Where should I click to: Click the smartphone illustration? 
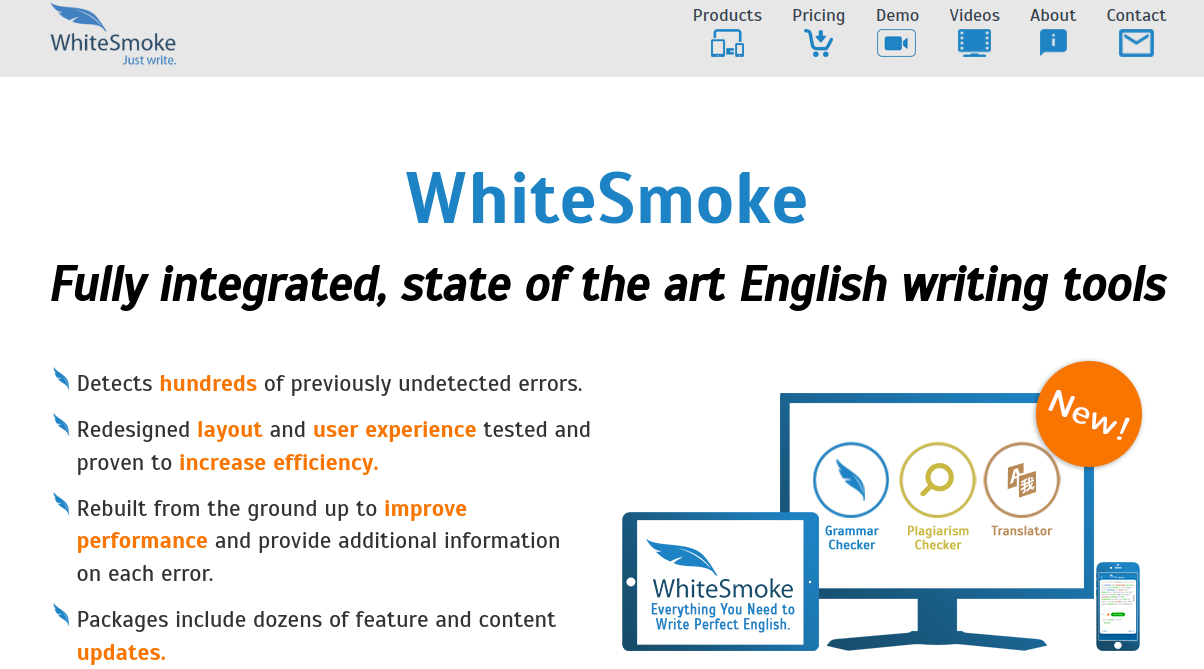1117,606
